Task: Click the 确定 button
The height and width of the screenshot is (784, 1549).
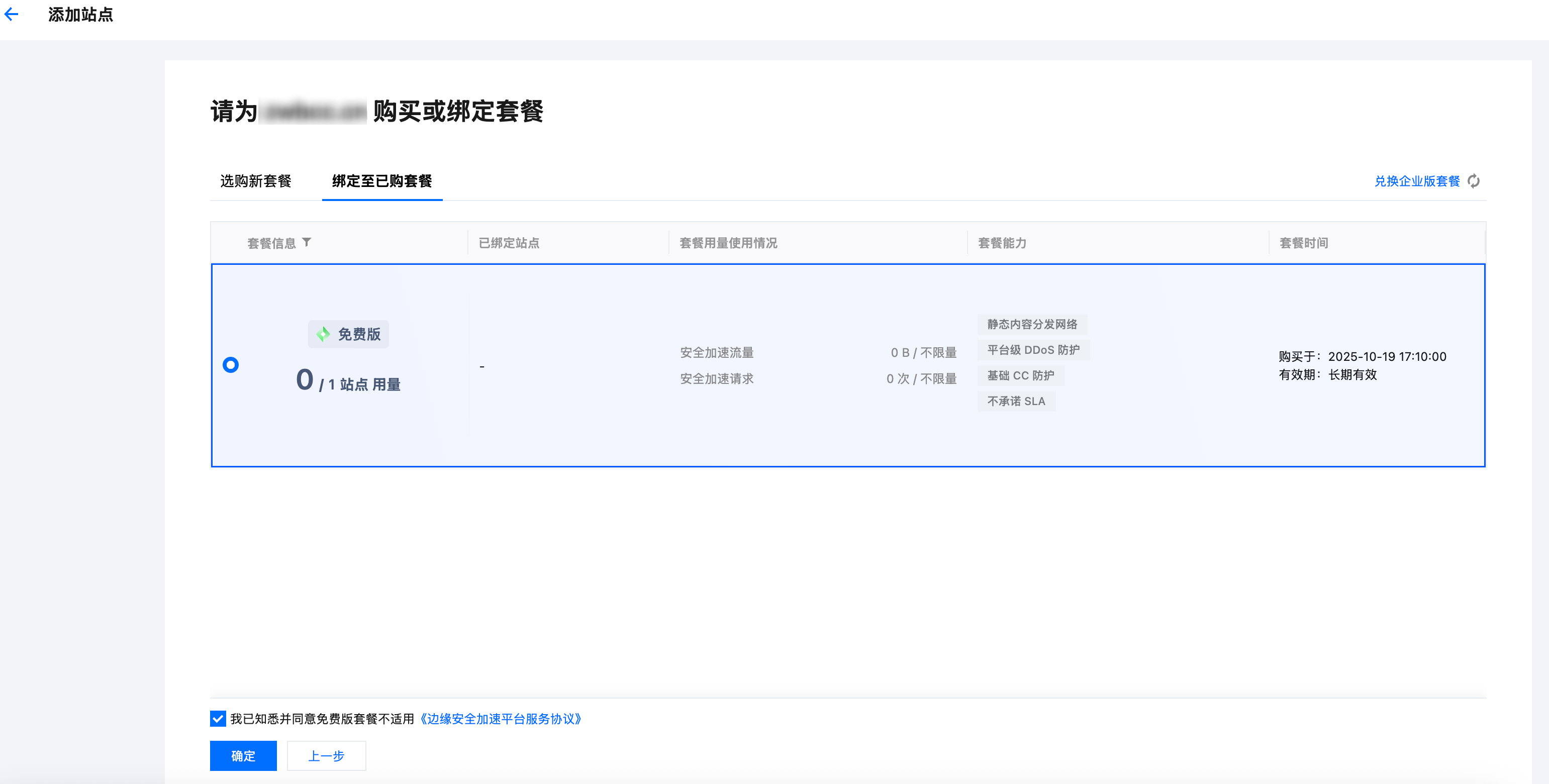Action: tap(243, 756)
